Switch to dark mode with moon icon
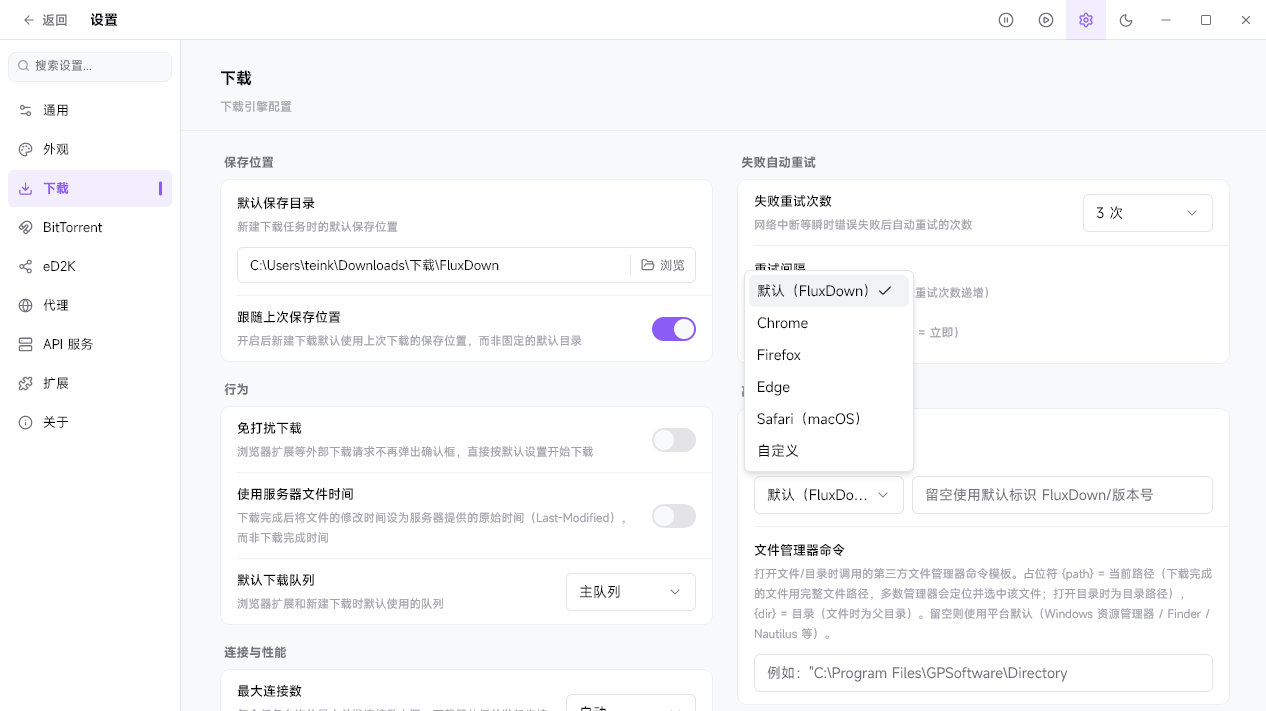Image resolution: width=1266 pixels, height=711 pixels. 1126,20
